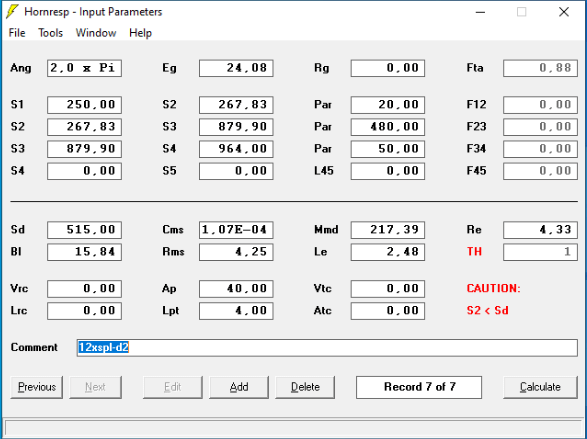Image resolution: width=587 pixels, height=439 pixels.
Task: Click the Cms label
Action: coord(173,229)
